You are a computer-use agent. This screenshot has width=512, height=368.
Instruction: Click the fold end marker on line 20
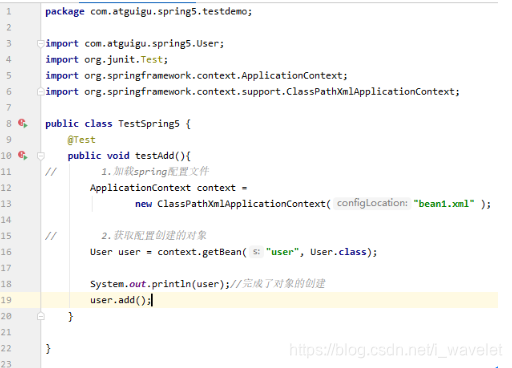41,316
